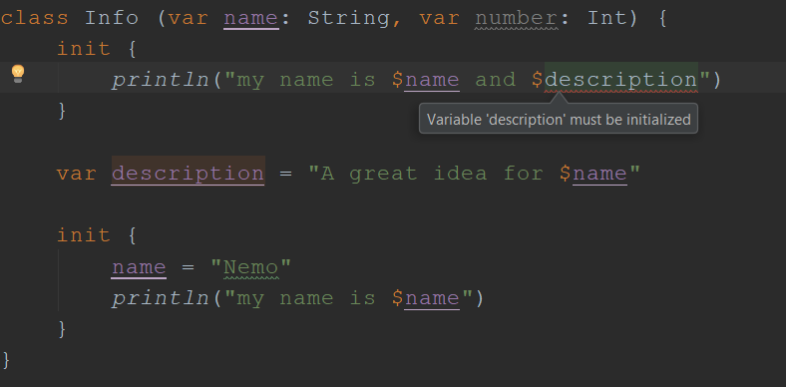Click the number parameter in the constructor
This screenshot has height=387, width=786.
pos(516,18)
